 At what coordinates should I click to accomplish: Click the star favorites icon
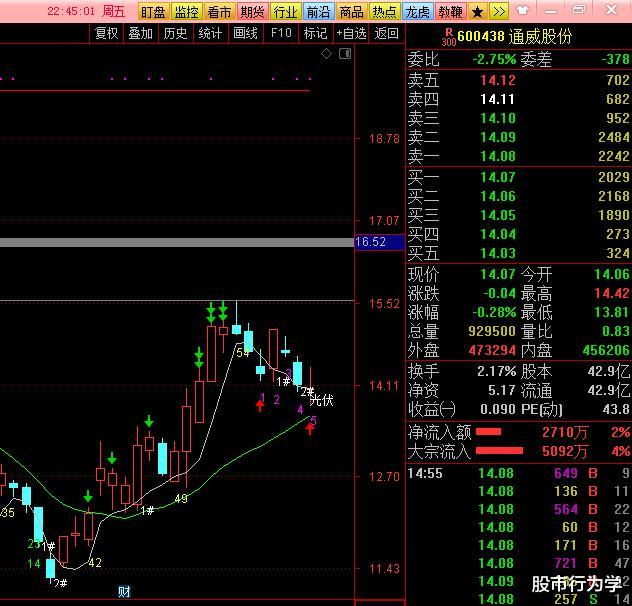pos(478,12)
